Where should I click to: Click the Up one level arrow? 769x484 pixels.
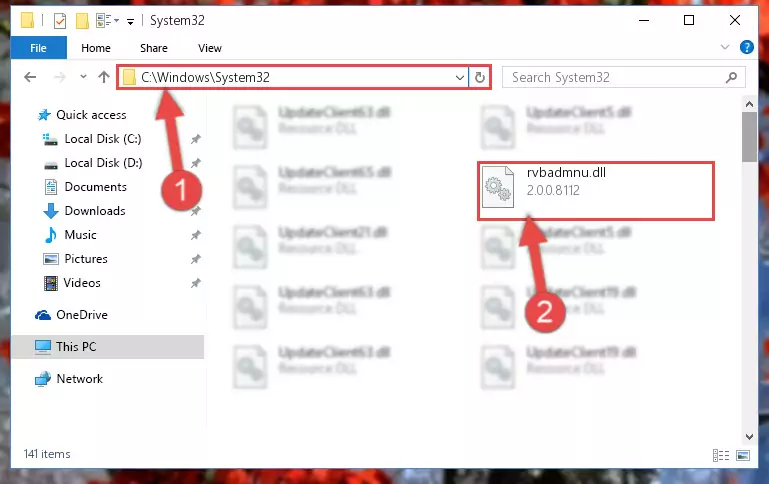point(103,77)
